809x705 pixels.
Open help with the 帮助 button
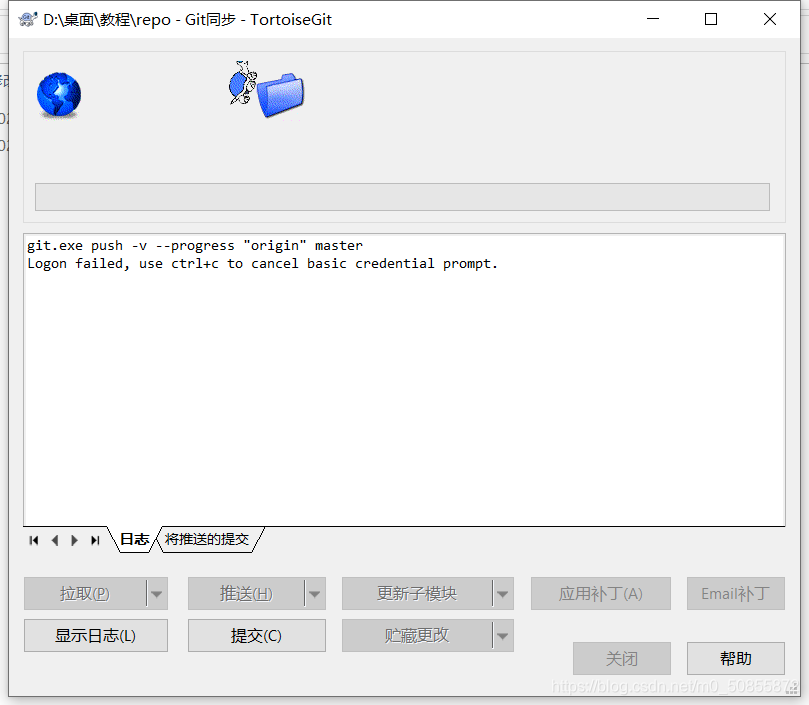[x=736, y=659]
